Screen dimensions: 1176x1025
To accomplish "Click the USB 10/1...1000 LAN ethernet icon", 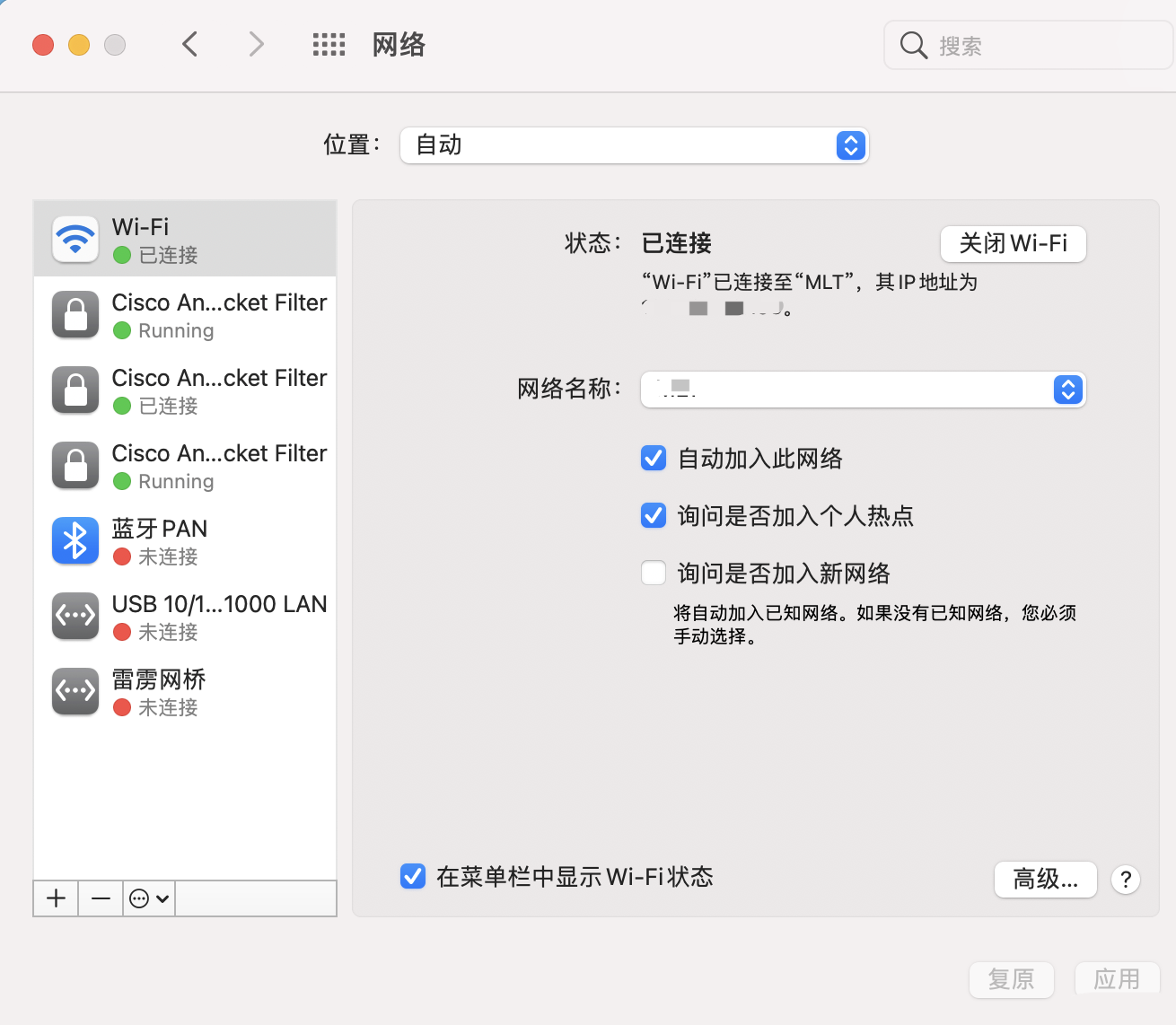I will point(75,616).
